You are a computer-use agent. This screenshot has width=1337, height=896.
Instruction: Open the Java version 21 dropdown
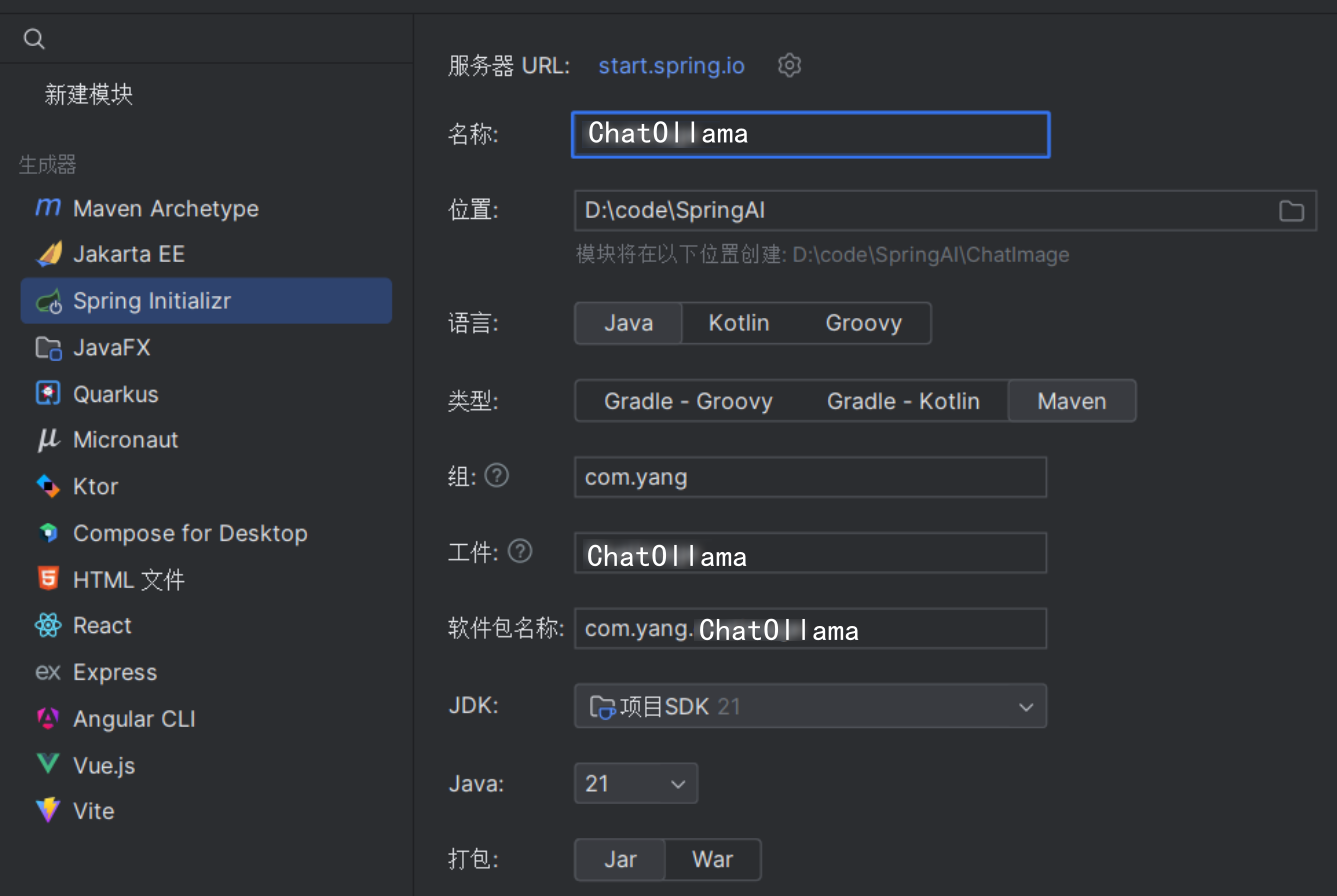(636, 783)
